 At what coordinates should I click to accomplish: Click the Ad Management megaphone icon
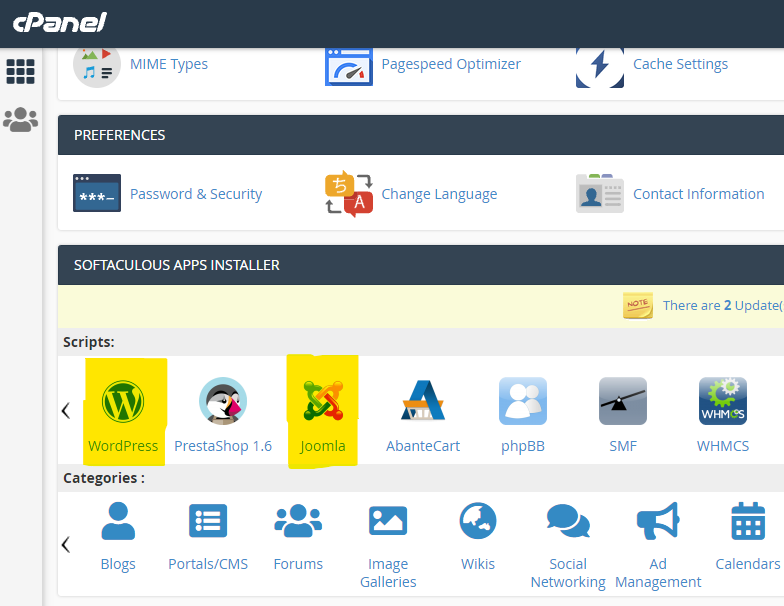(x=658, y=521)
